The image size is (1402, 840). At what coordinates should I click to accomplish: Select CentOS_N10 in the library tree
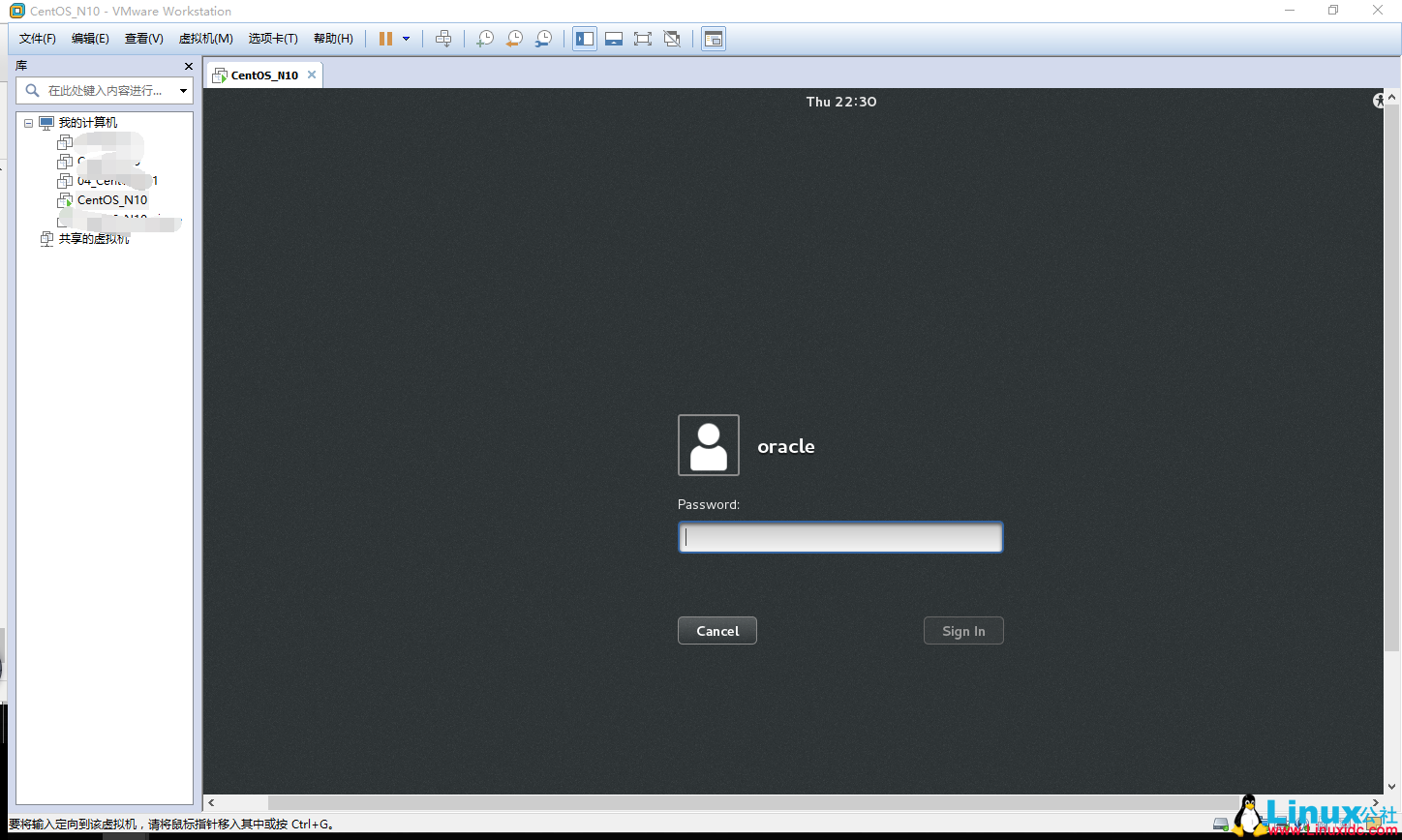click(112, 199)
